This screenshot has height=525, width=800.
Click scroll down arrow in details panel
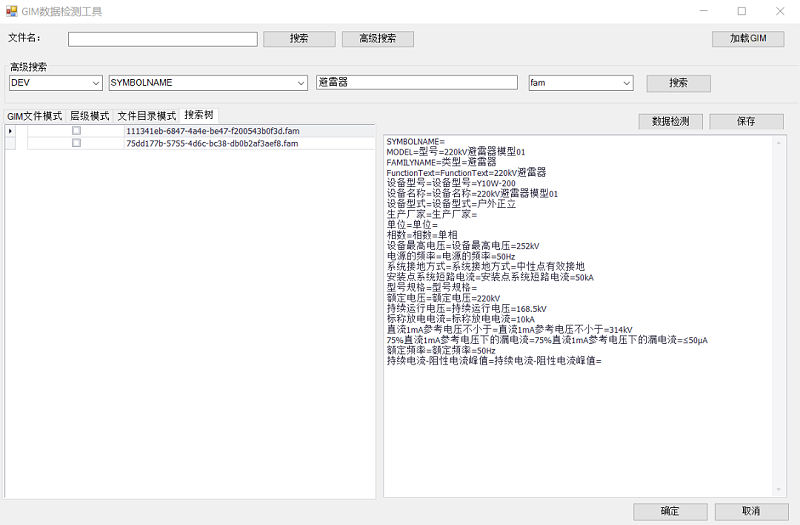779,490
